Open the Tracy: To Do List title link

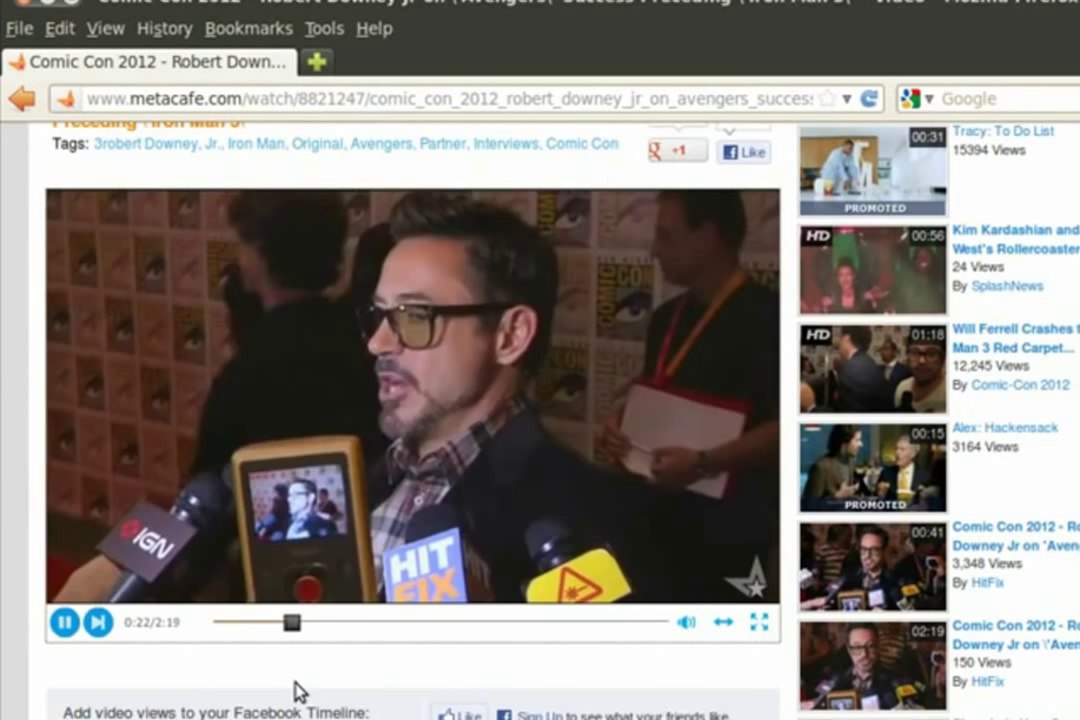click(x=1003, y=131)
